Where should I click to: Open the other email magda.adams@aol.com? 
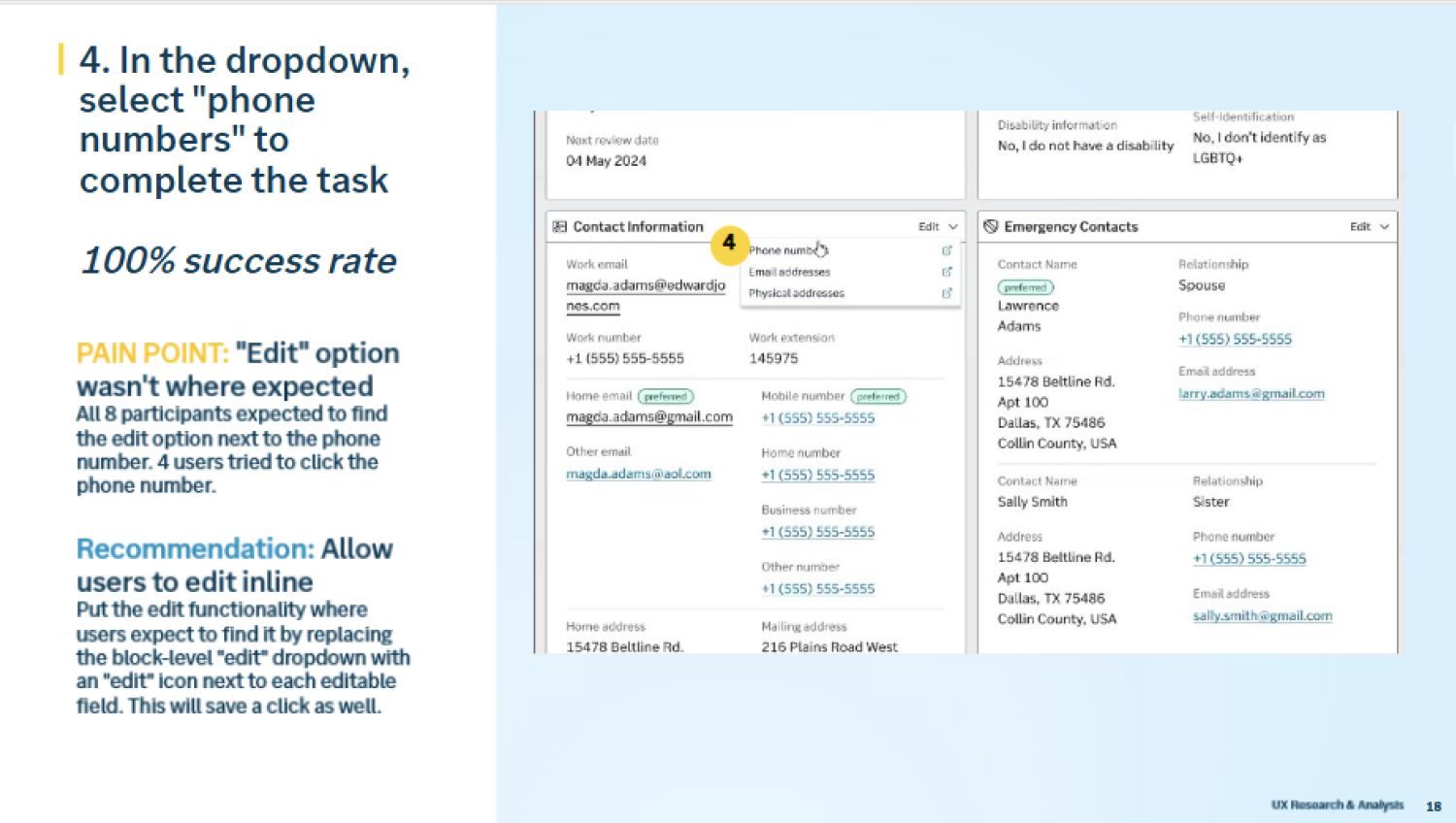[639, 474]
